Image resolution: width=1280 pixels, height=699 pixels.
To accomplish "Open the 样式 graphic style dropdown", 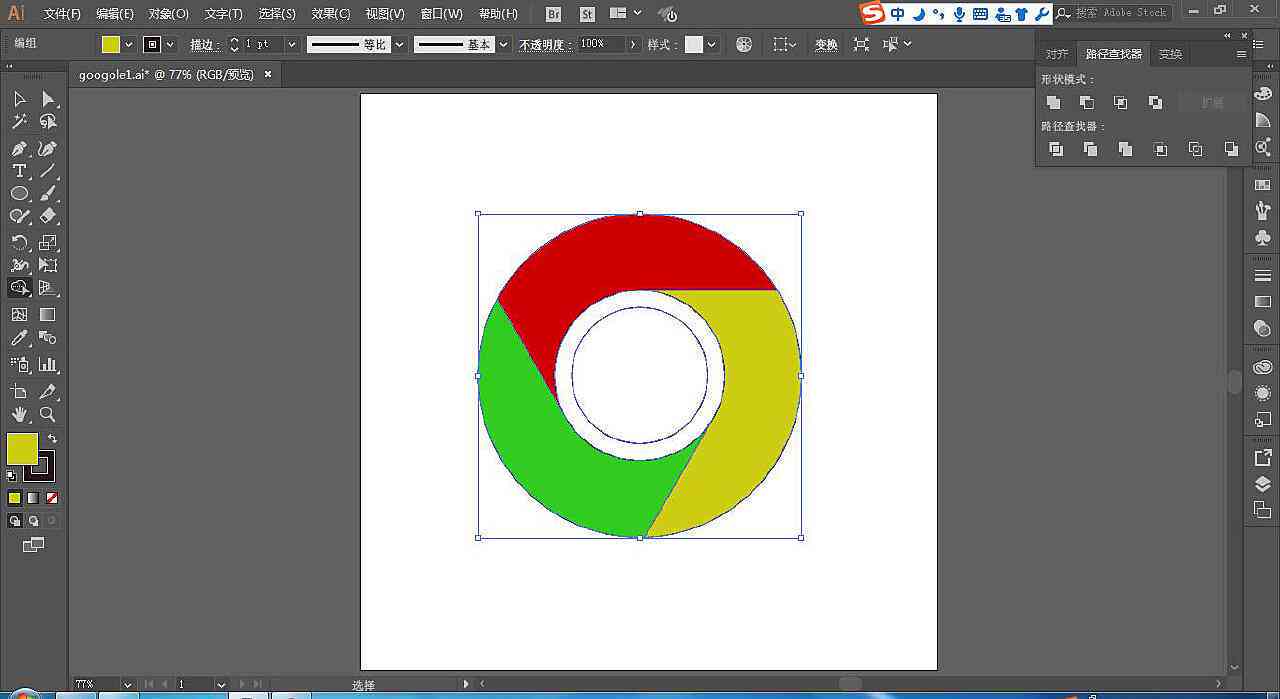I will click(712, 44).
